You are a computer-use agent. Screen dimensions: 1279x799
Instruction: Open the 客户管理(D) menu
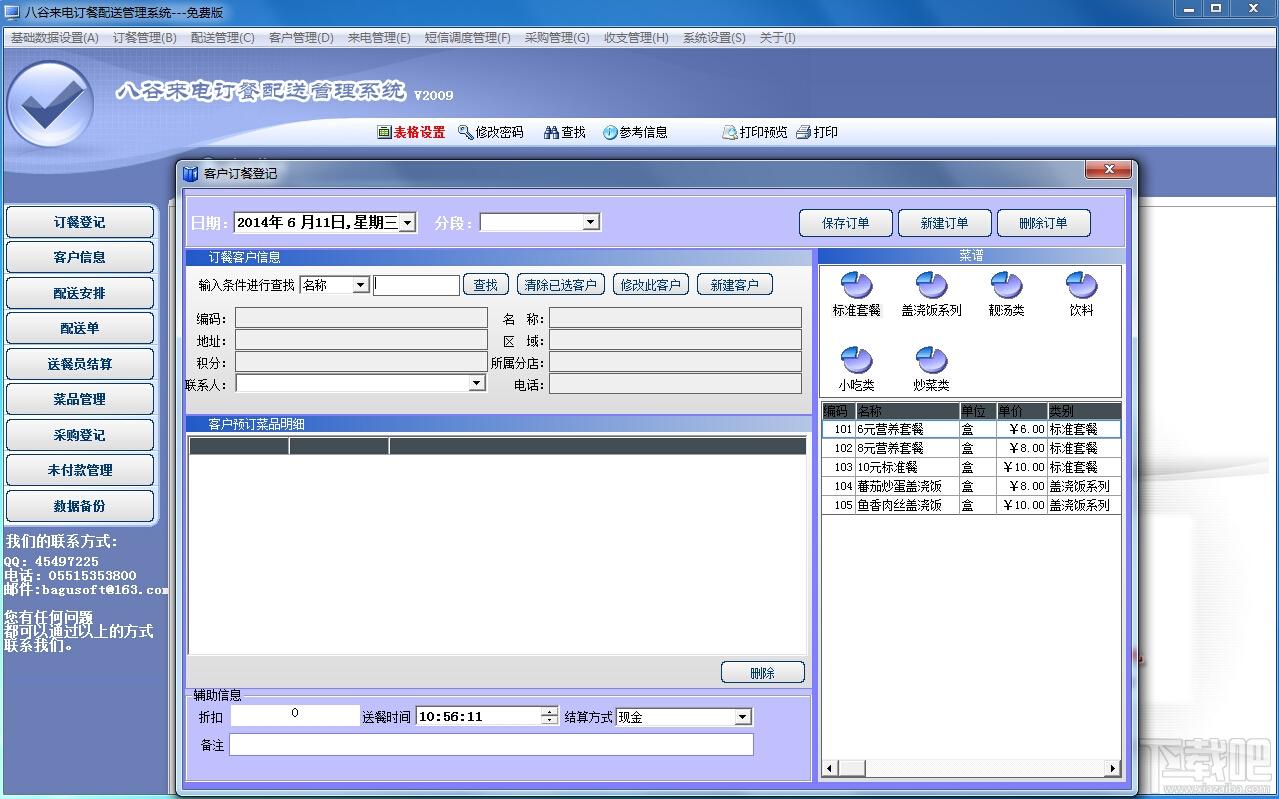pyautogui.click(x=301, y=38)
